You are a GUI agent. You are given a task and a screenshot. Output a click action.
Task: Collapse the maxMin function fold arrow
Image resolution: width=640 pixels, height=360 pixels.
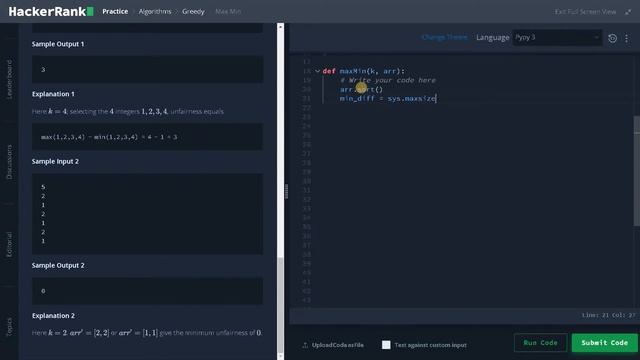318,71
